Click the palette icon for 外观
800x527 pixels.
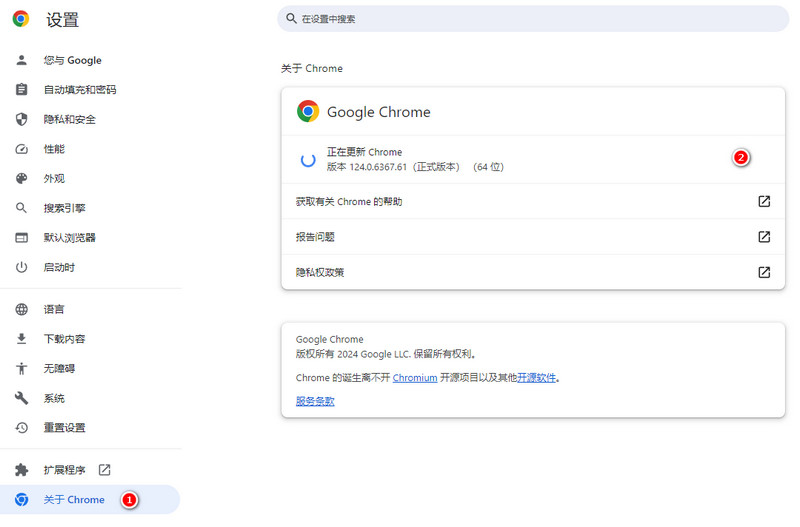pos(21,179)
